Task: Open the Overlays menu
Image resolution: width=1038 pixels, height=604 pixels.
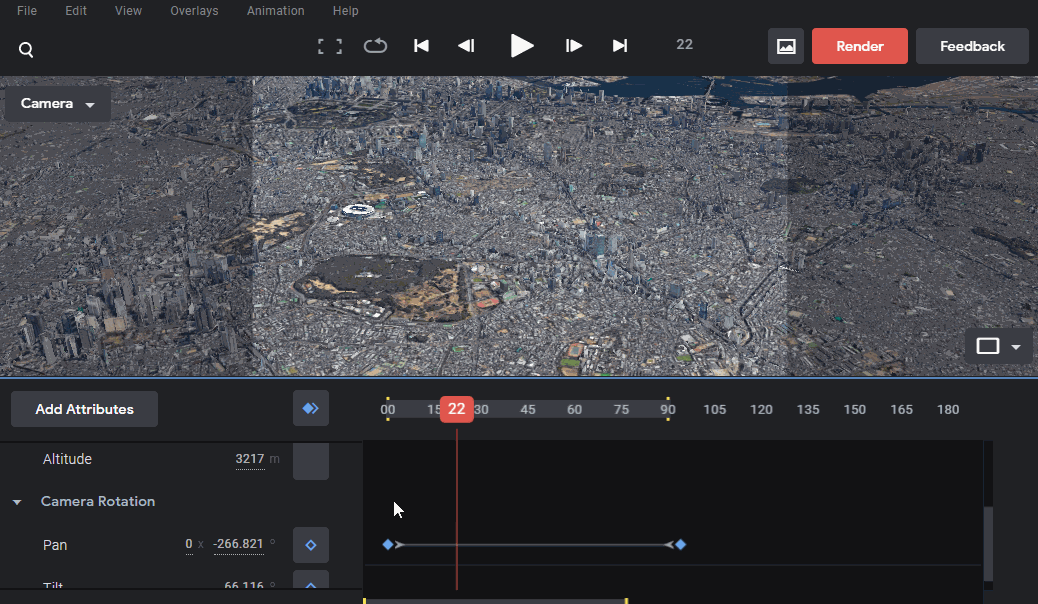Action: click(194, 11)
